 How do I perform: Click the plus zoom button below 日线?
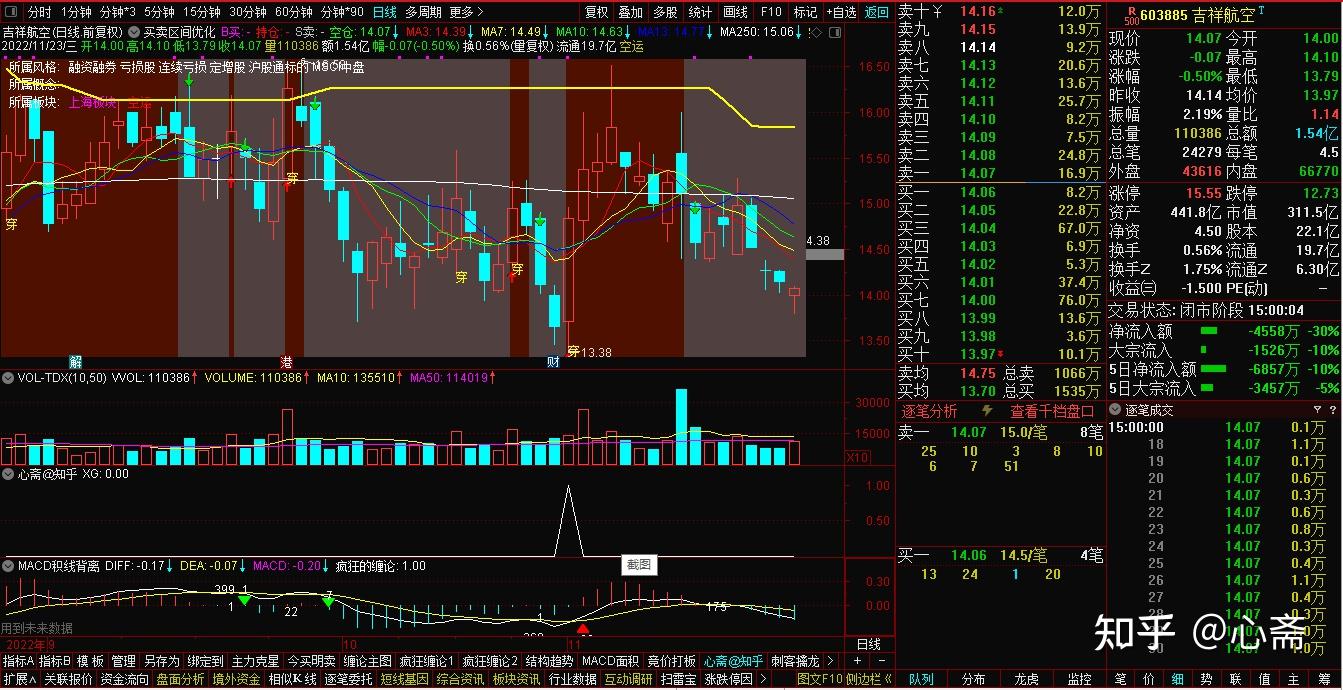point(857,661)
